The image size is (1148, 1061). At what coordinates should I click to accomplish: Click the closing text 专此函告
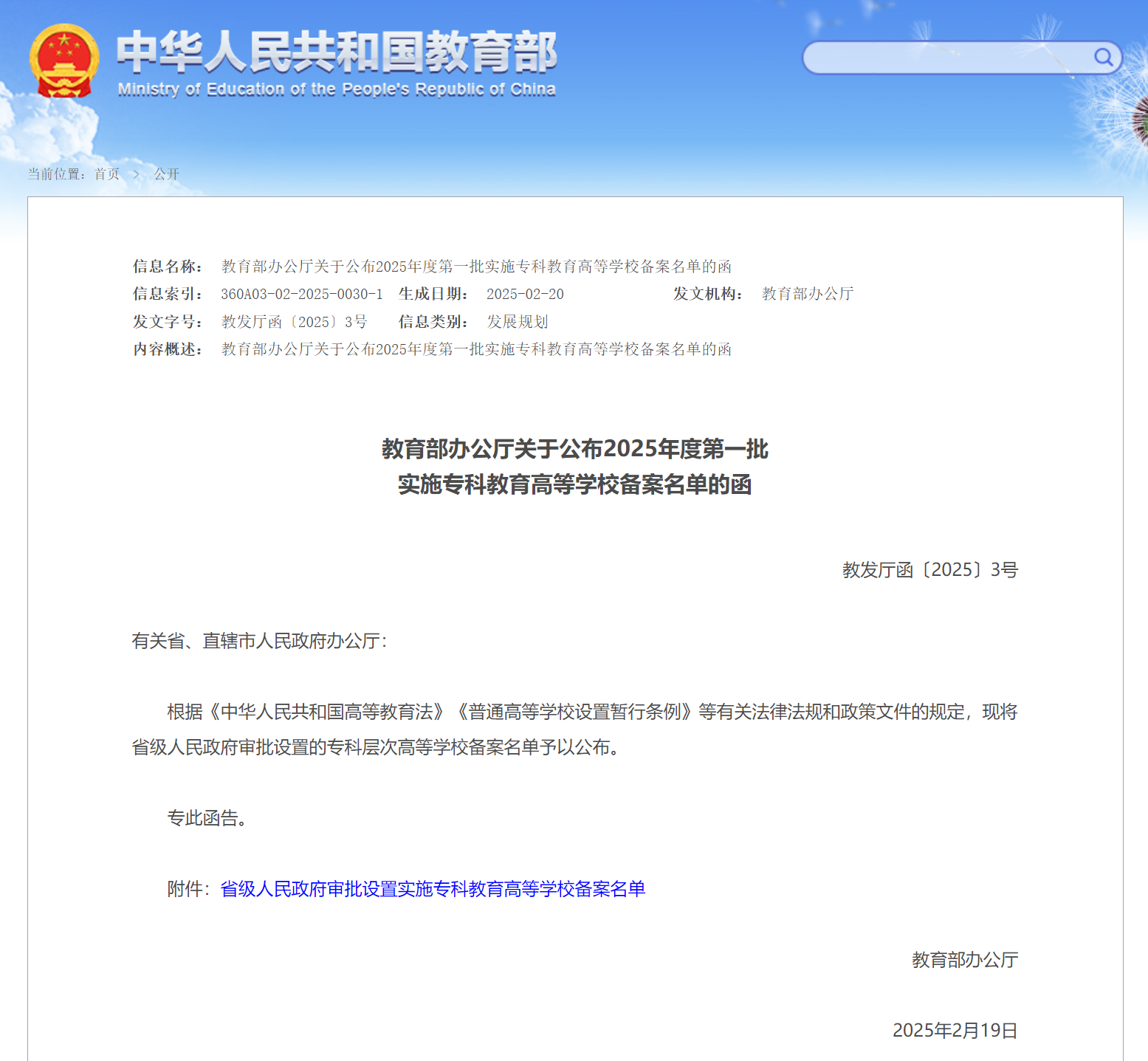click(207, 818)
